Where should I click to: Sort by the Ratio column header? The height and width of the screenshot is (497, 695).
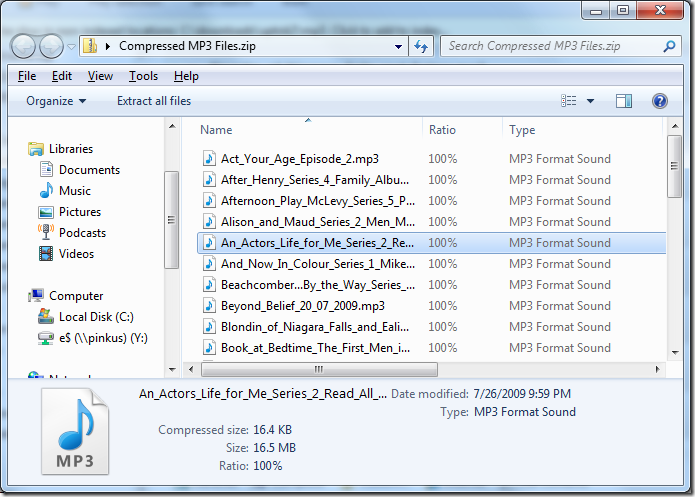pyautogui.click(x=442, y=130)
